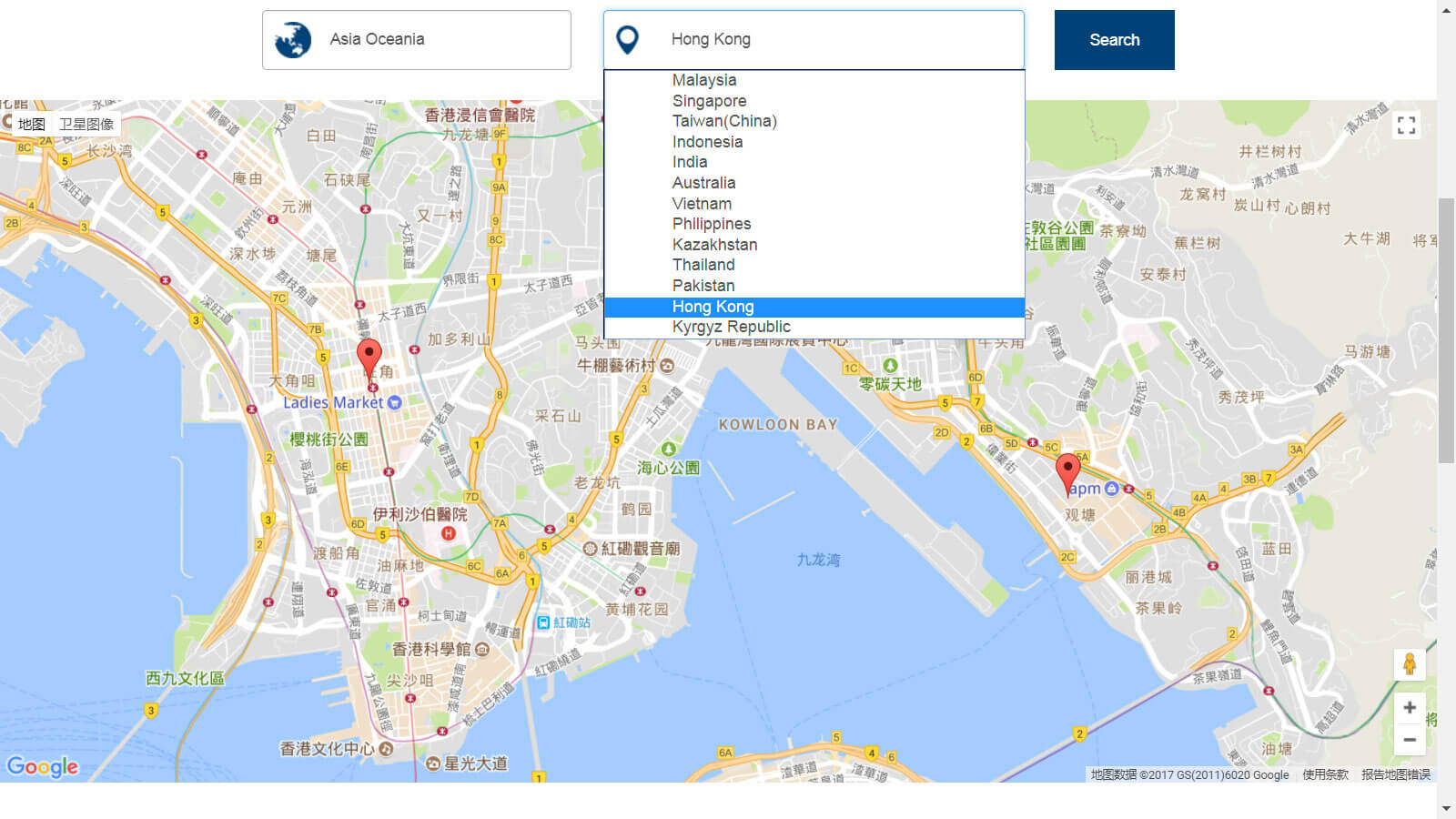Select Malaysia from the country list
This screenshot has height=819, width=1456.
pyautogui.click(x=814, y=80)
